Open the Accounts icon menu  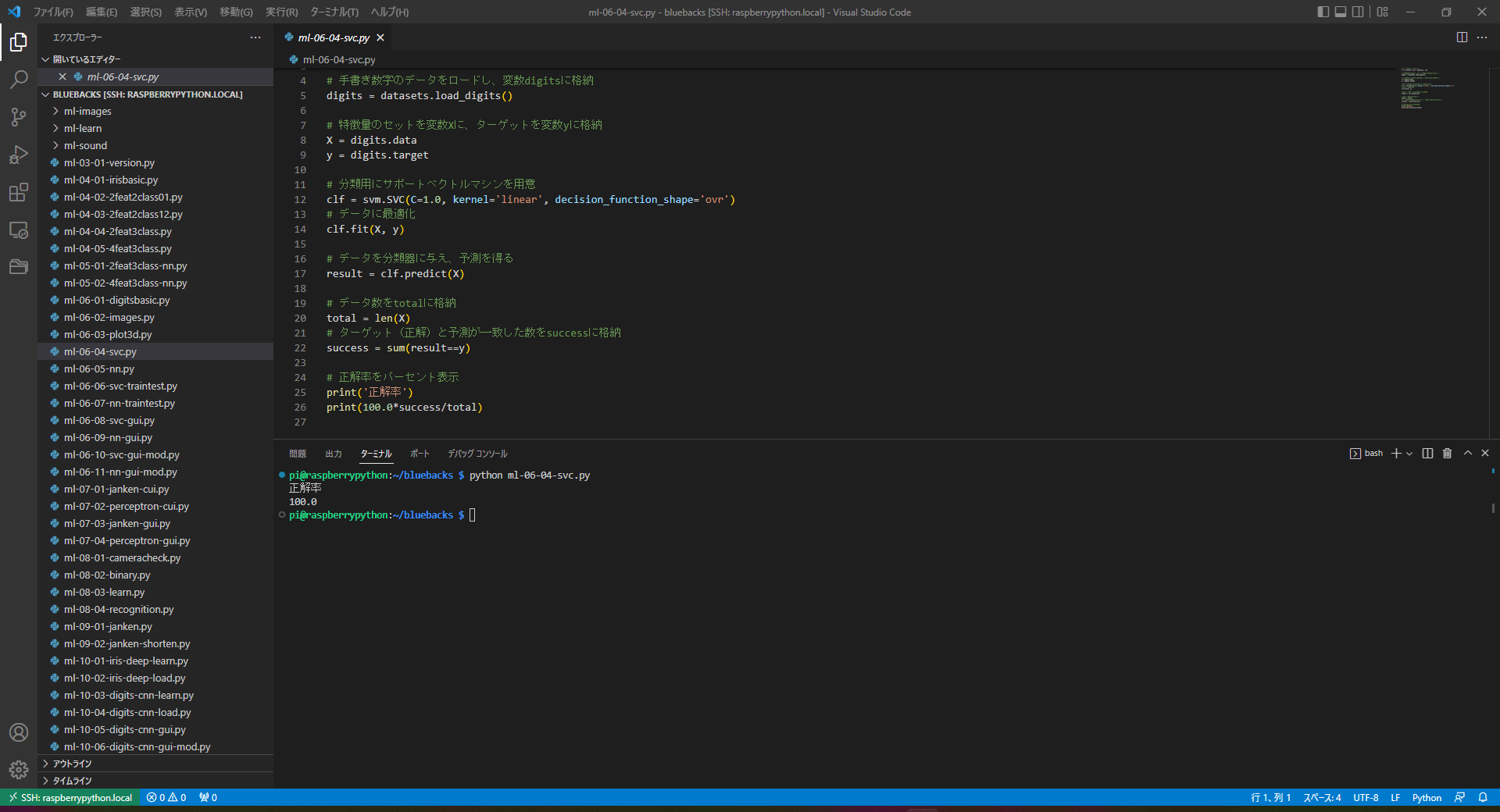pyautogui.click(x=19, y=732)
